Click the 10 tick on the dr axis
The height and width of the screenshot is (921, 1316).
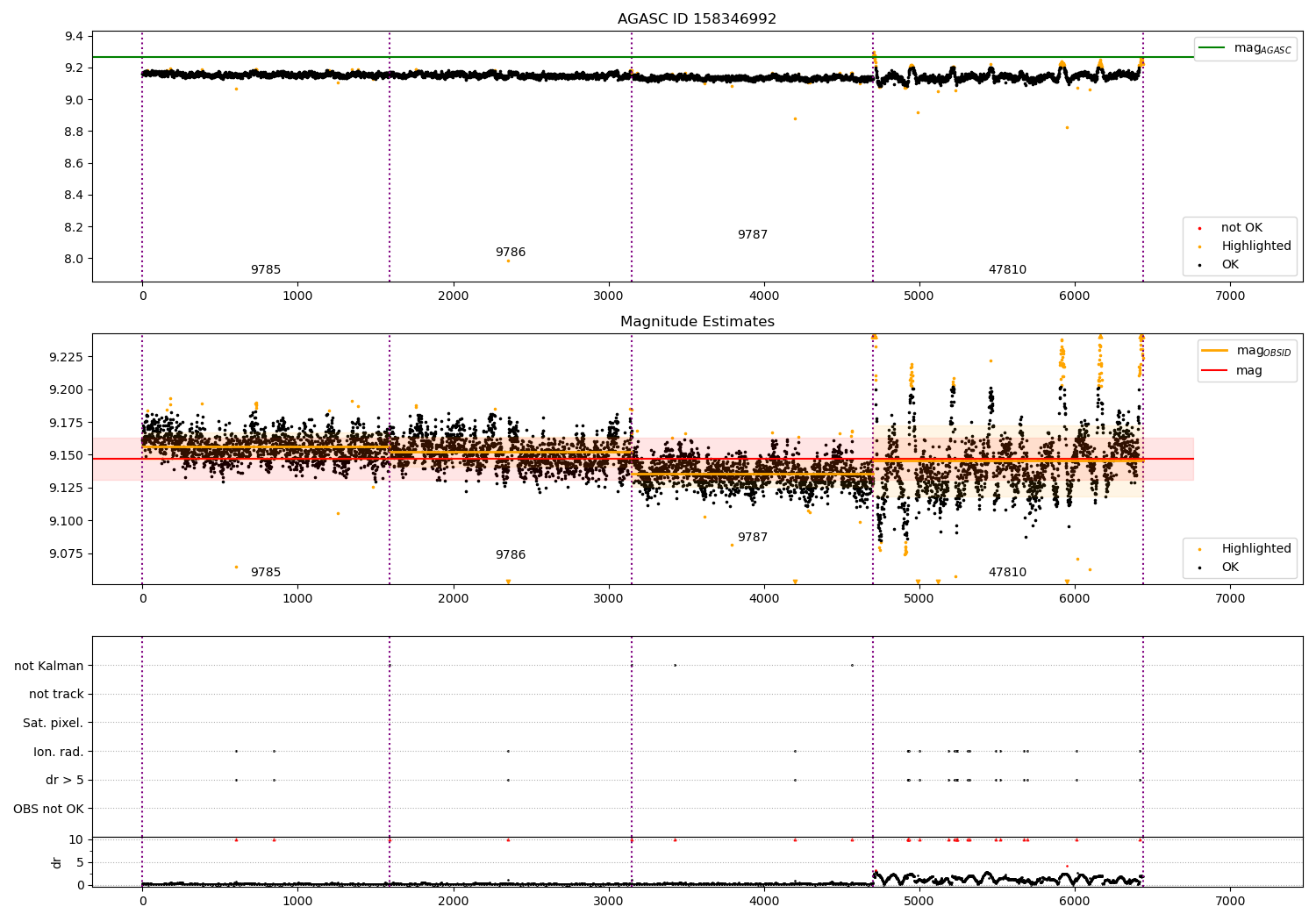pos(76,839)
